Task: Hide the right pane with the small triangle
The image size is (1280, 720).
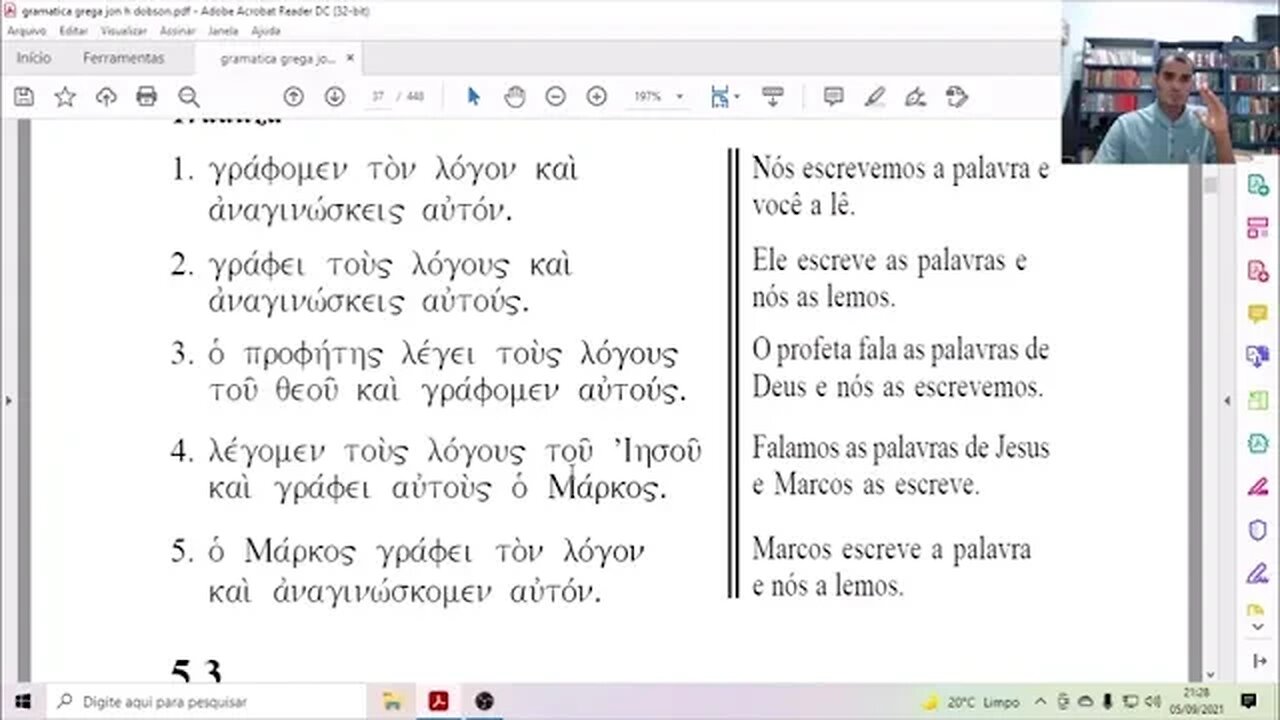Action: [x=1228, y=400]
